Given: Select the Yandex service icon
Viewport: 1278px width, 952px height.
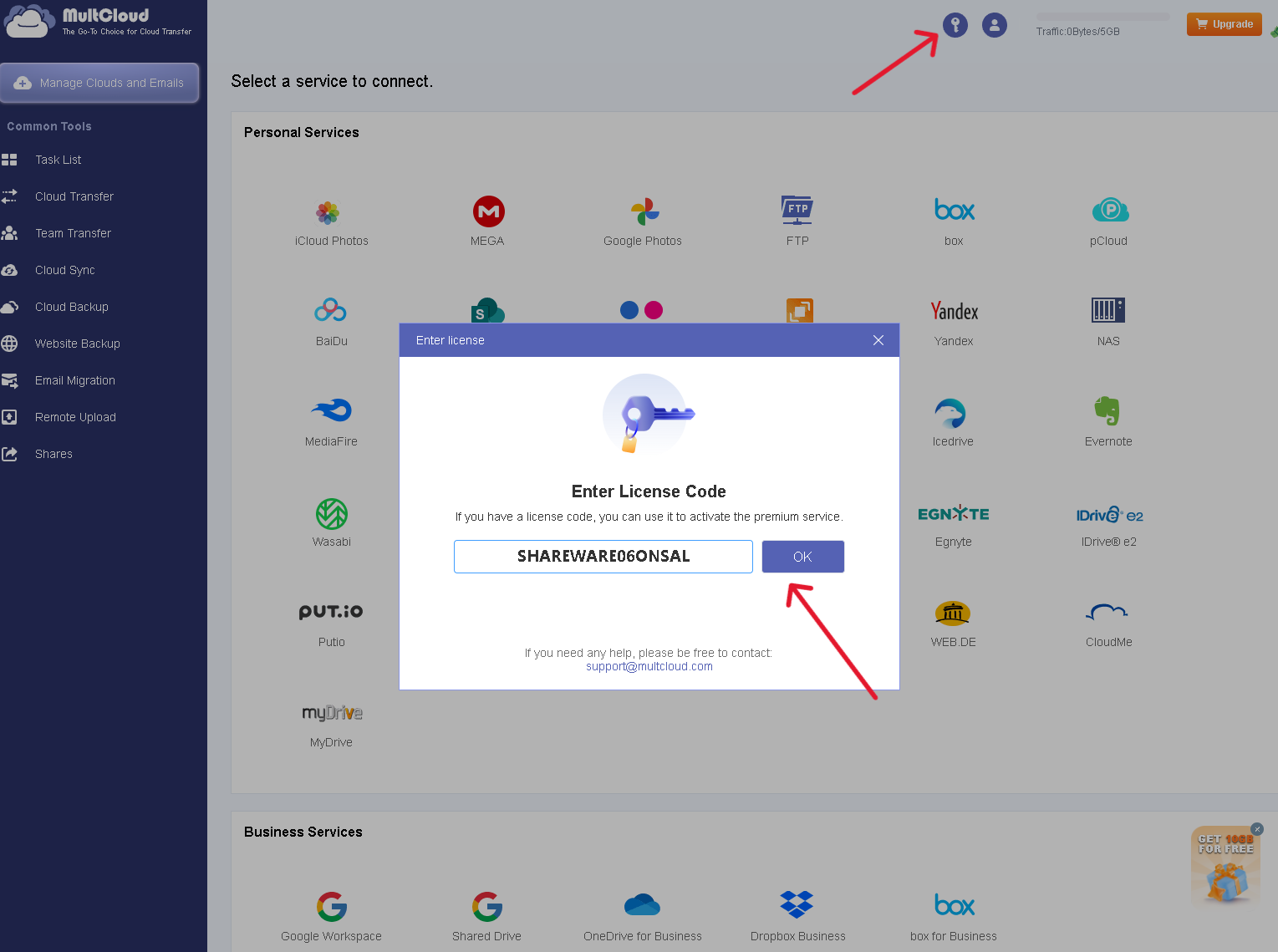Looking at the screenshot, I should [x=955, y=311].
